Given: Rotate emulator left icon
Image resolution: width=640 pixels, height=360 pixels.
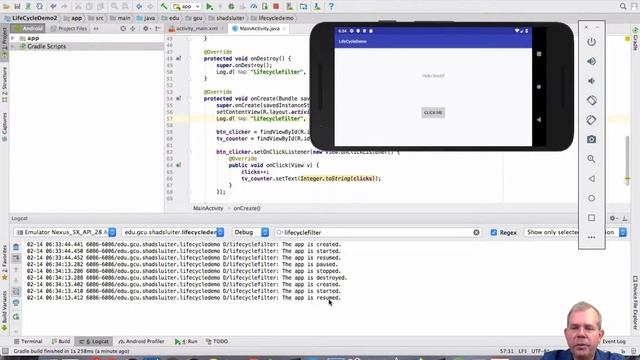Looking at the screenshot, I should (591, 100).
